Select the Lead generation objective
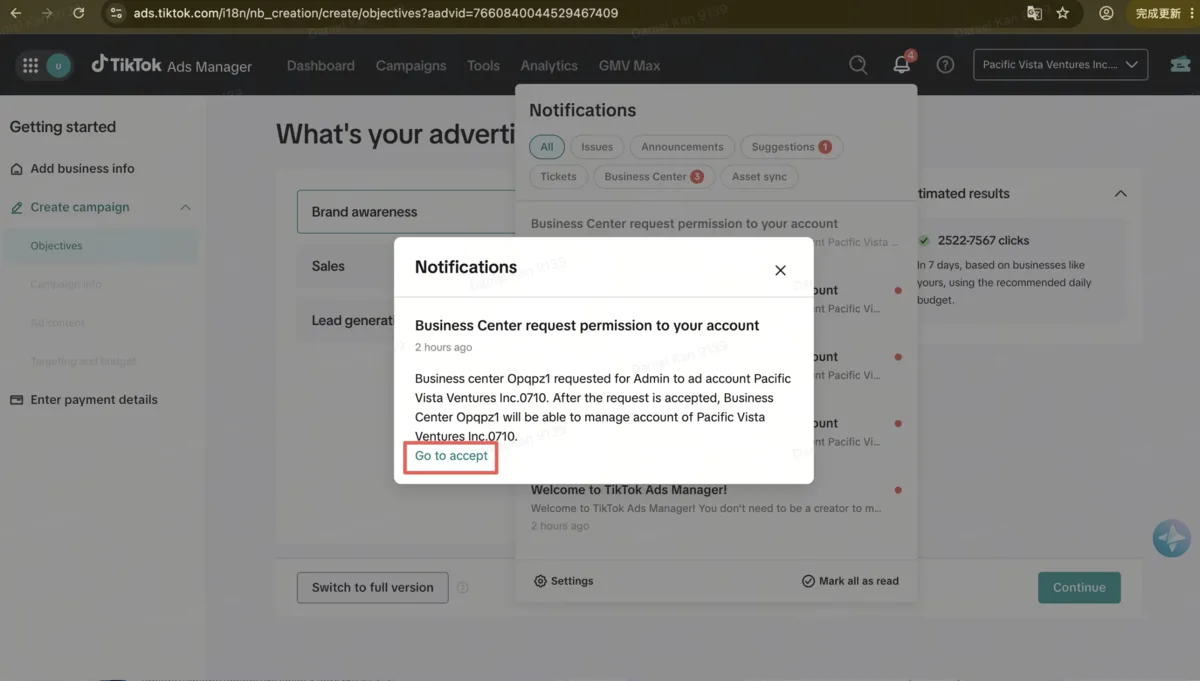 [x=345, y=320]
